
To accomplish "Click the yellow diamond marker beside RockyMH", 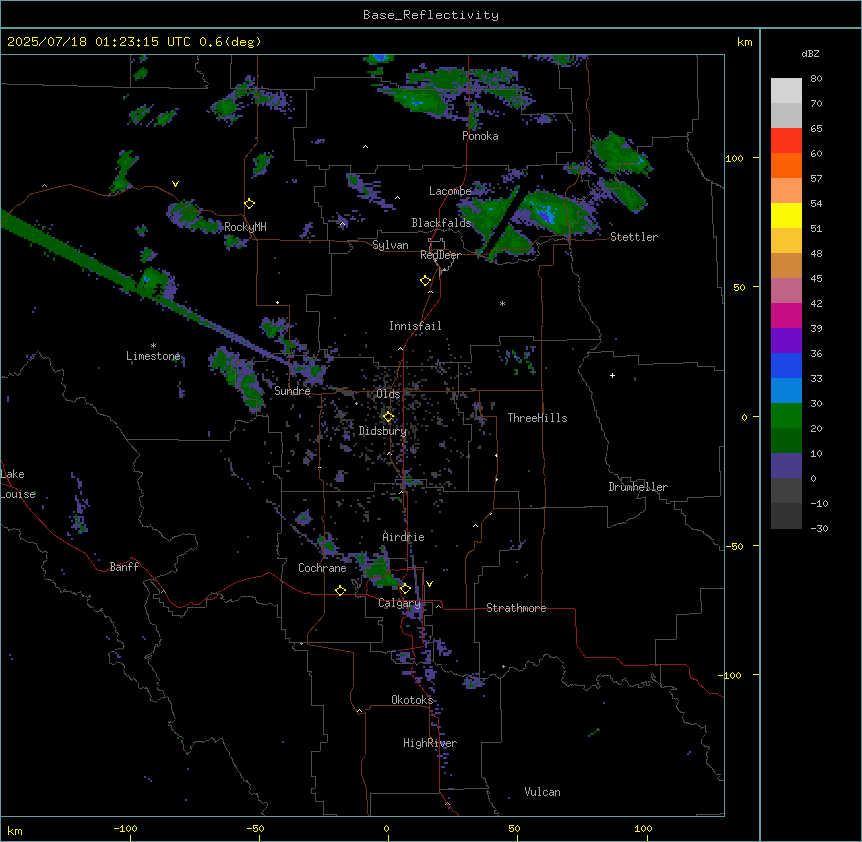I will click(x=250, y=204).
